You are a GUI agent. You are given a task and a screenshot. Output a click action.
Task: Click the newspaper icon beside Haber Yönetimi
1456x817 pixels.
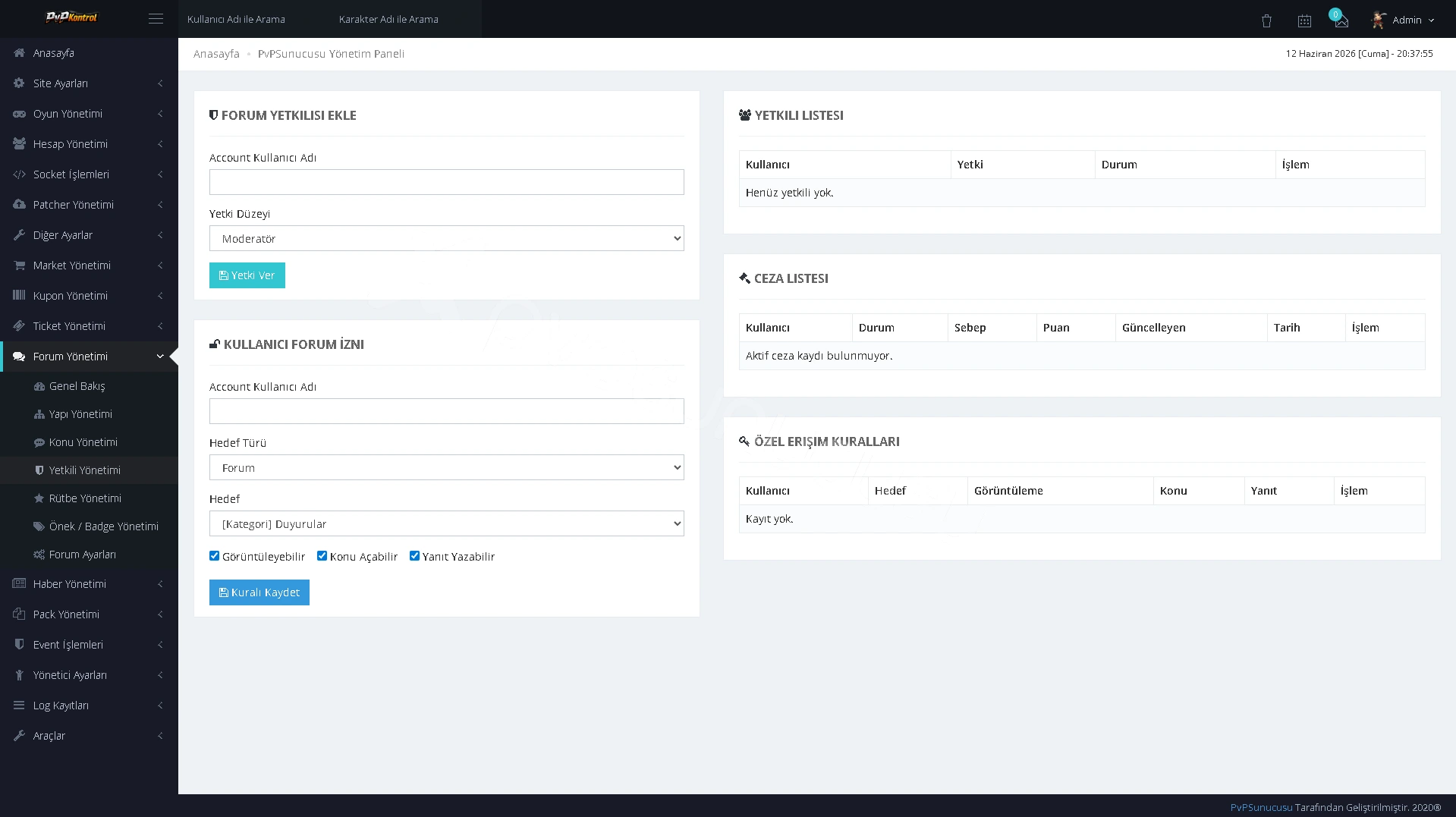point(20,584)
